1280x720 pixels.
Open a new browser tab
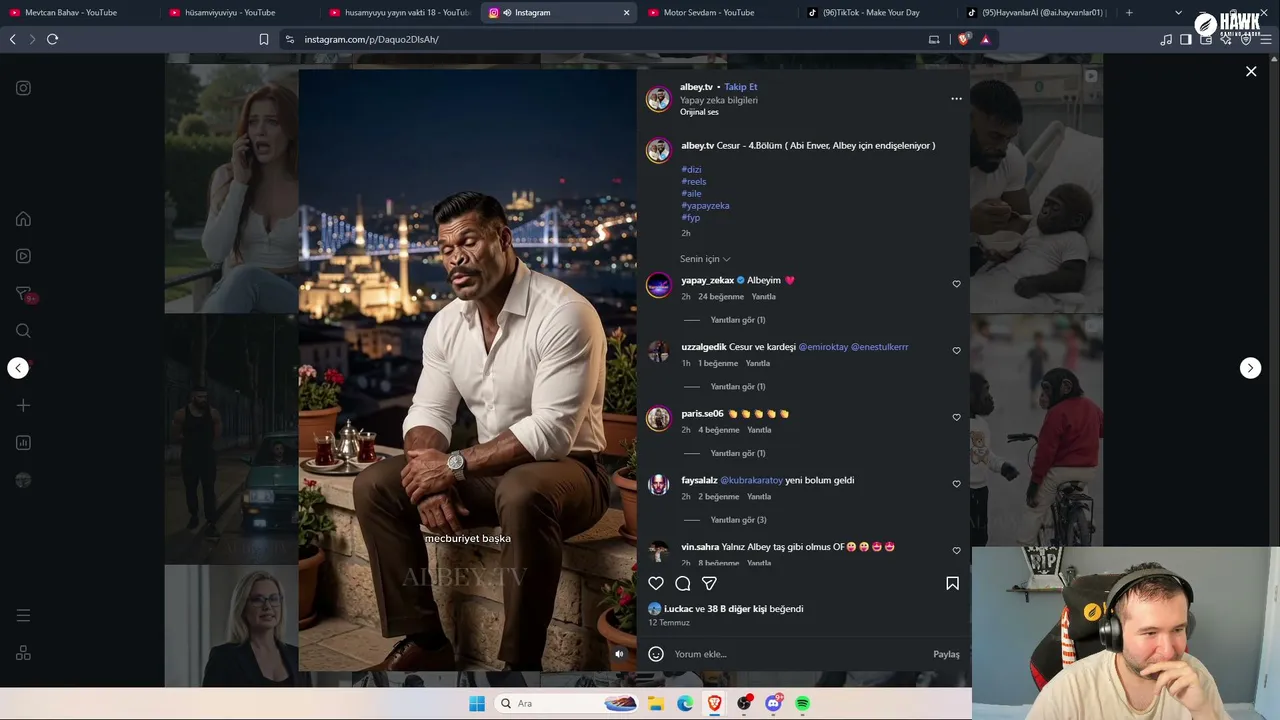click(x=1129, y=13)
